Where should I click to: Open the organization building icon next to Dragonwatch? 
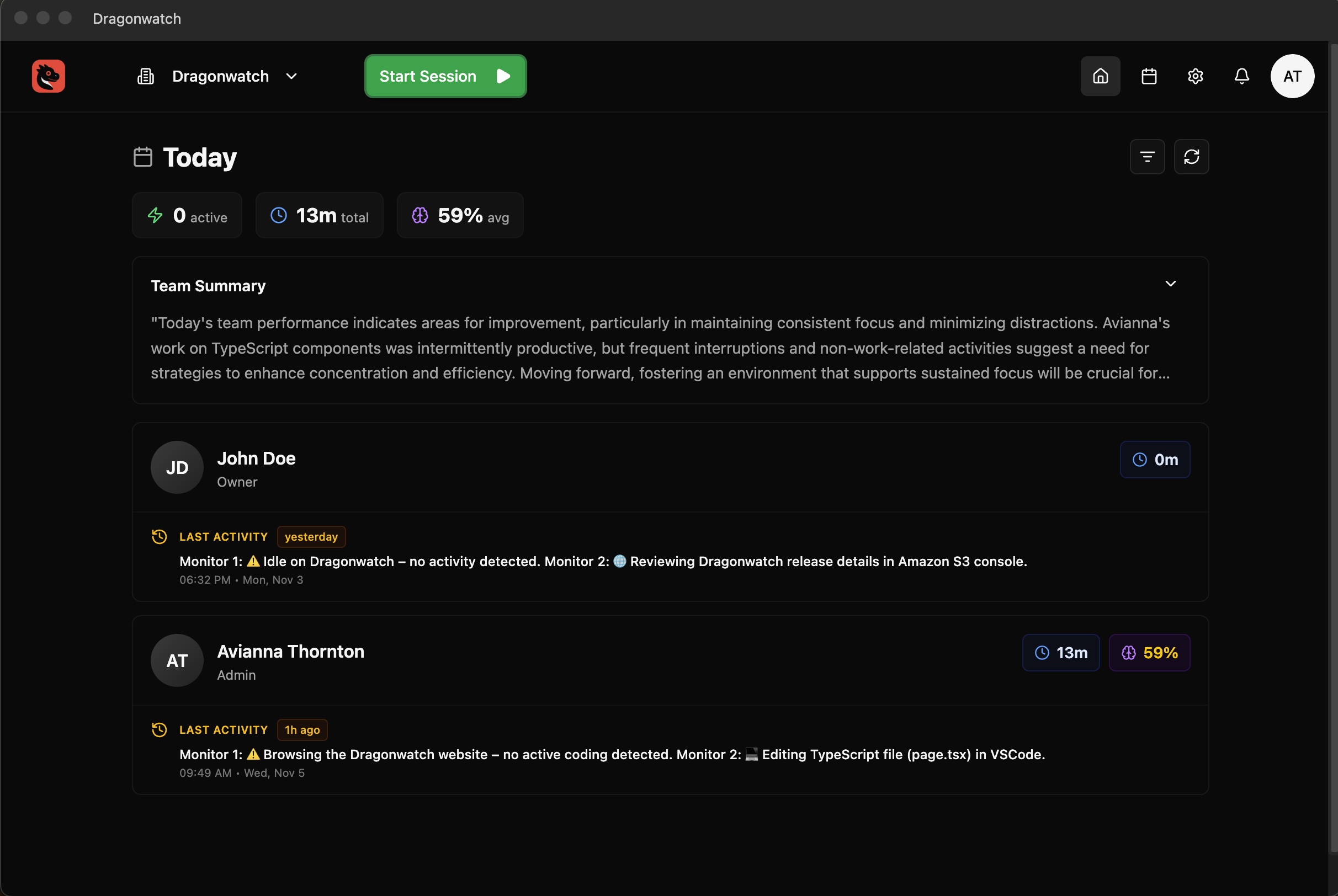[x=145, y=76]
